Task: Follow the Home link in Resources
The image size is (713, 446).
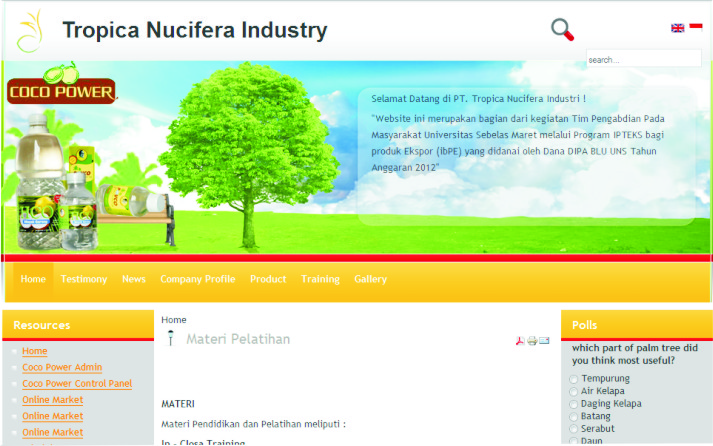Action: 35,351
